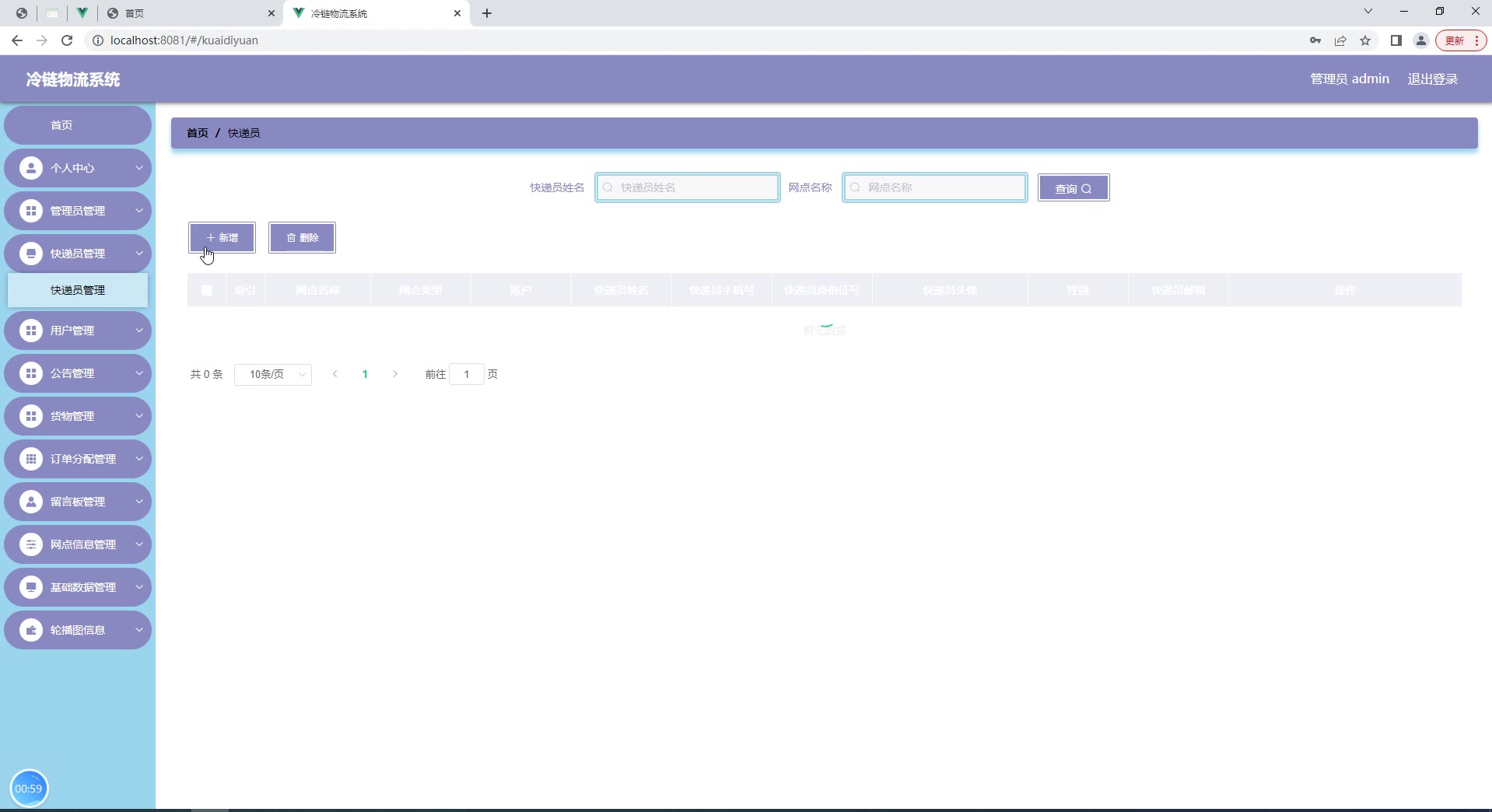Expand the 订单分配管理 menu arrow
The width and height of the screenshot is (1492, 812).
[139, 459]
